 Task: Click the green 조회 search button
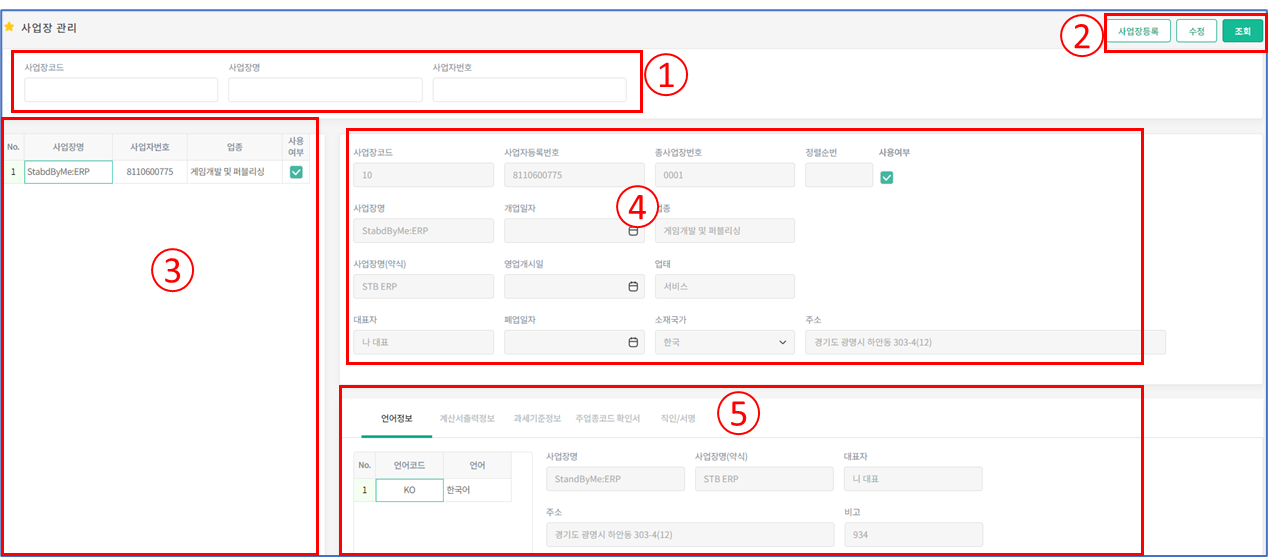coord(1242,31)
